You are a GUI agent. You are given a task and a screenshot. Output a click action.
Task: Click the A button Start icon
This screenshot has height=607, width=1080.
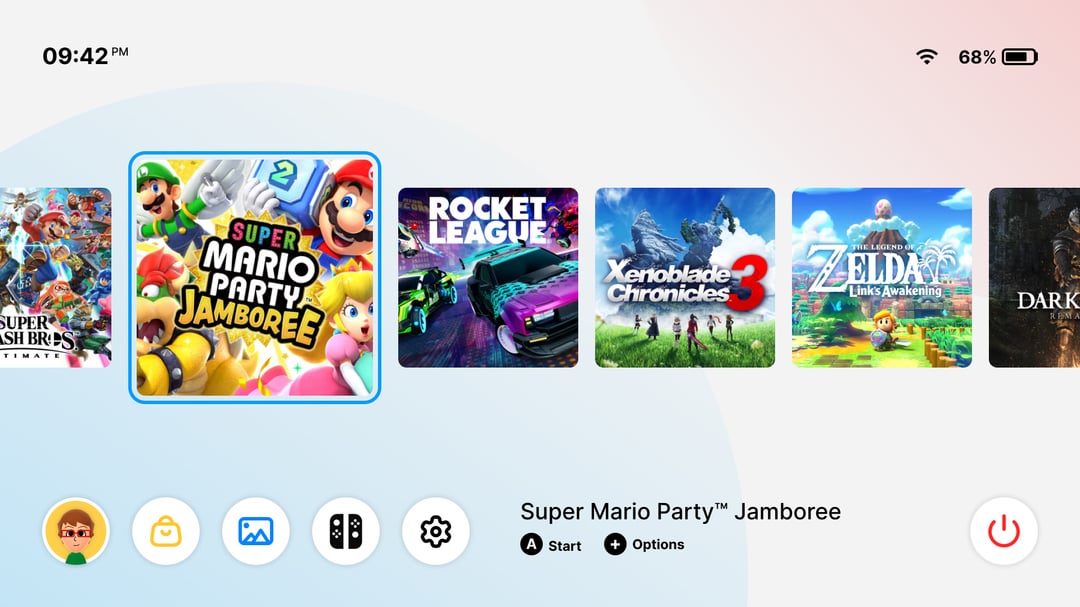tap(531, 544)
